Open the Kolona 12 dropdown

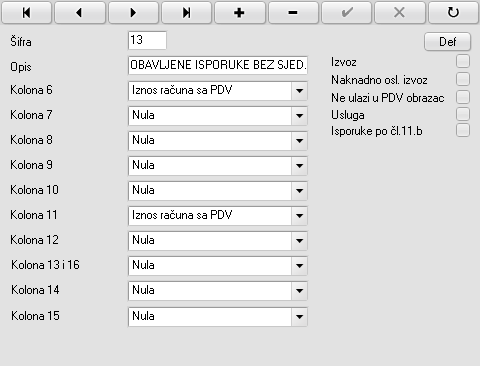click(x=299, y=241)
